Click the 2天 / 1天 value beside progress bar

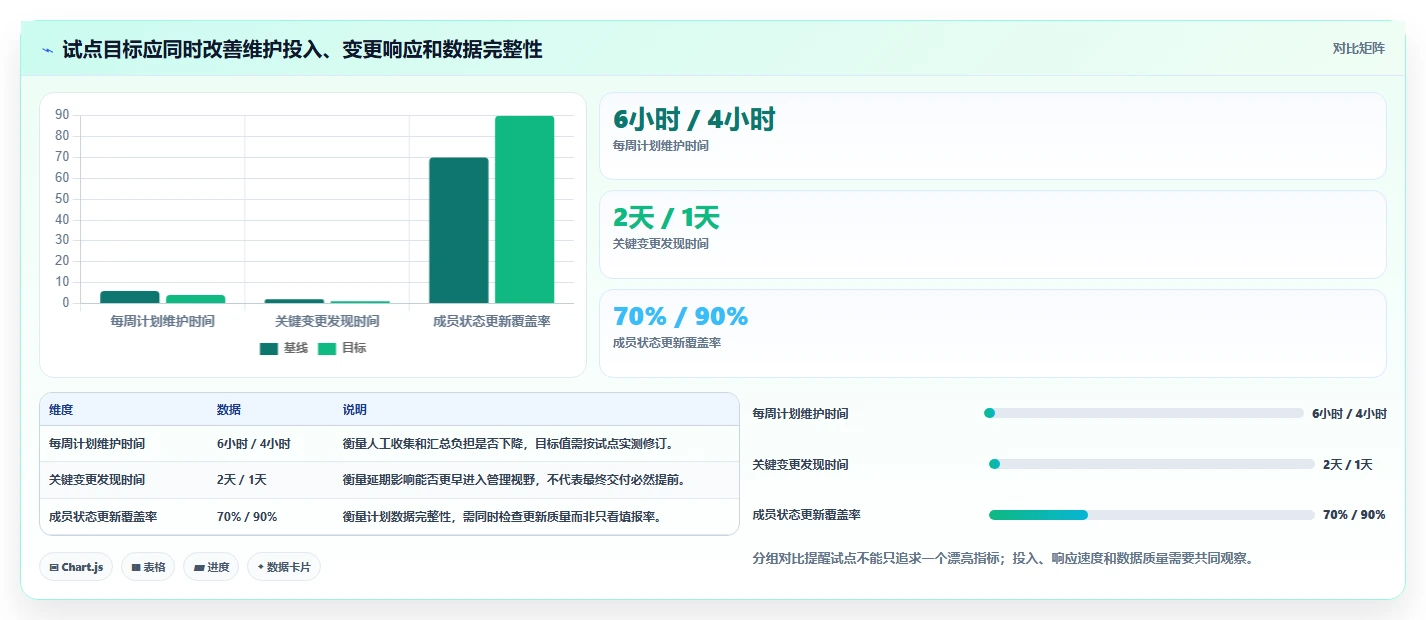pyautogui.click(x=1348, y=464)
